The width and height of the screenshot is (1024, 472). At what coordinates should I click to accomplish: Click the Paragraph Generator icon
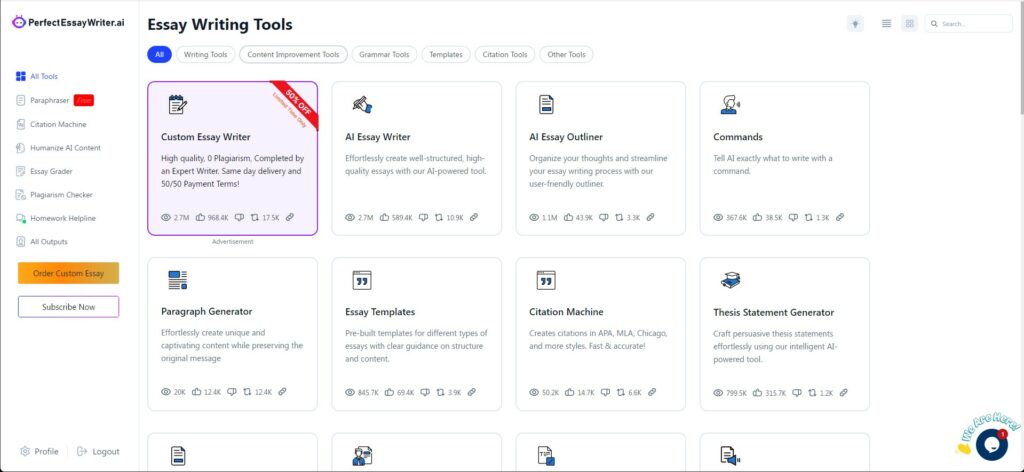pyautogui.click(x=178, y=280)
